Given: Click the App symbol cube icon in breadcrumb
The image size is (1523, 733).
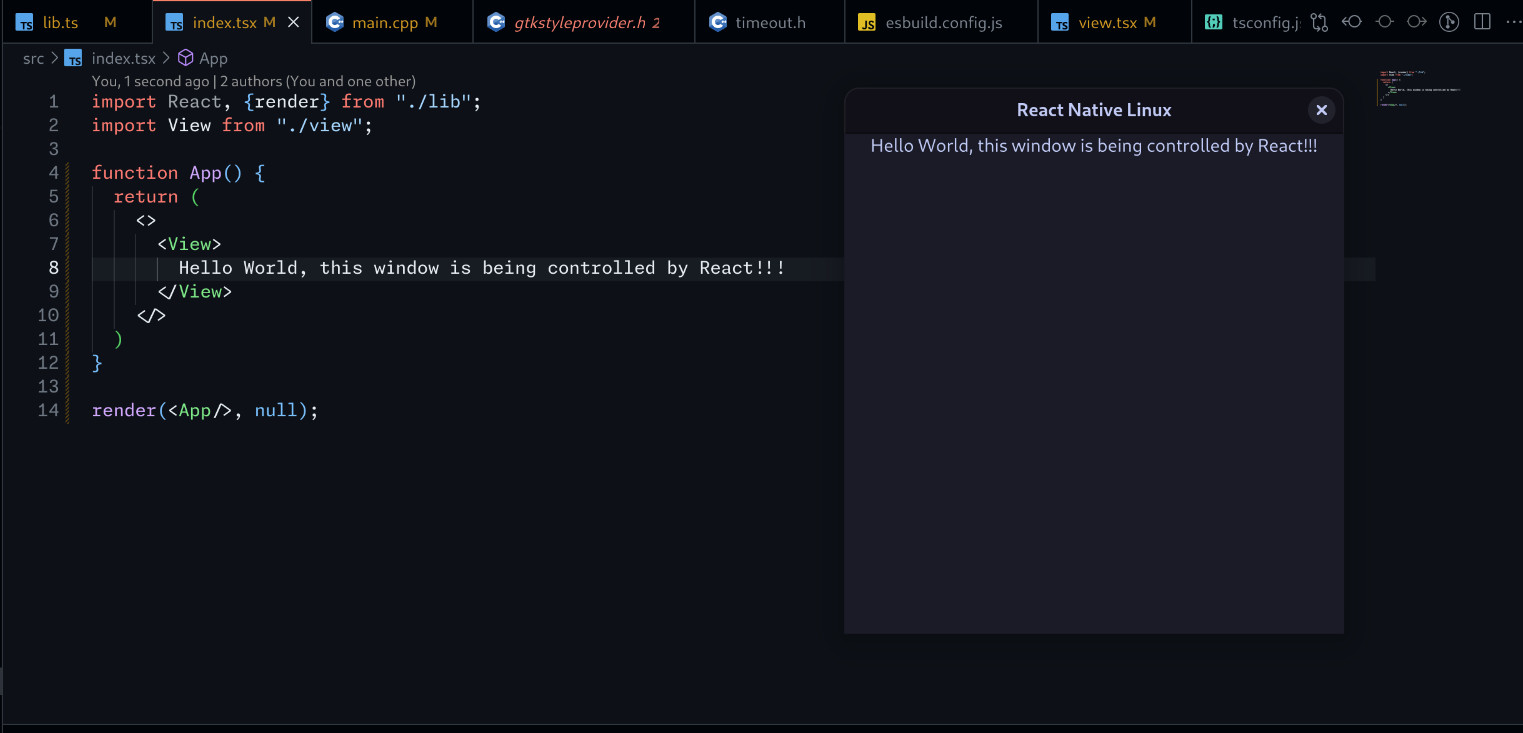Looking at the screenshot, I should (x=185, y=58).
